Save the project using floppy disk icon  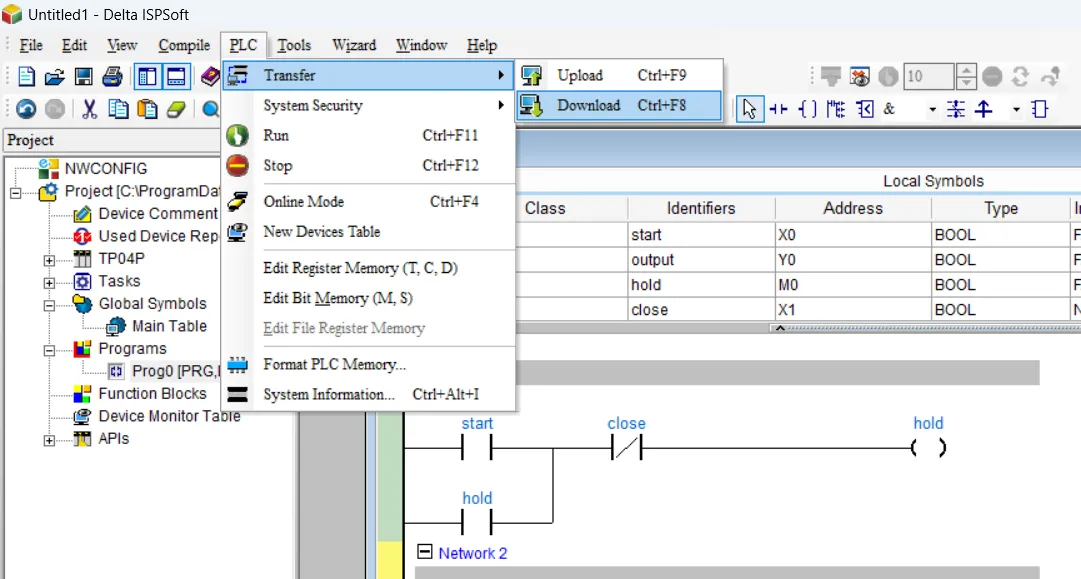click(83, 77)
